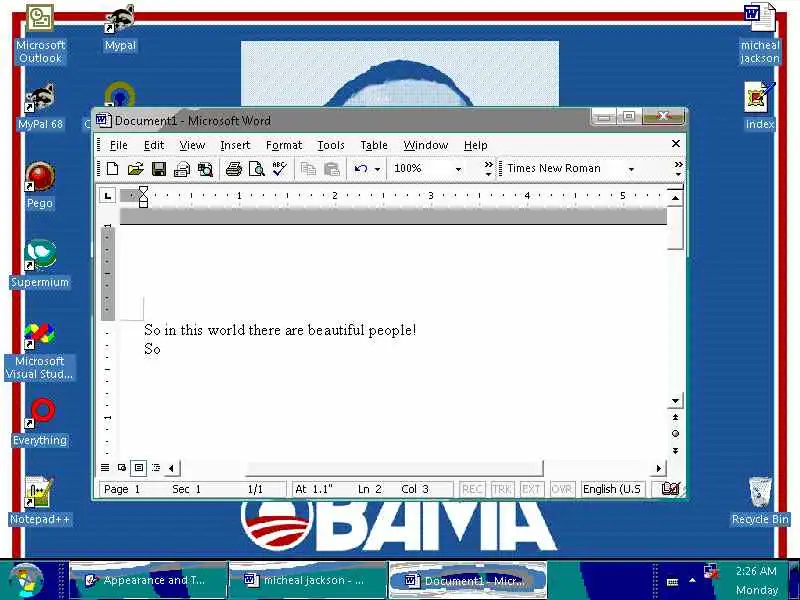800x600 pixels.
Task: Select the Everything desktop shortcut
Action: click(x=40, y=422)
